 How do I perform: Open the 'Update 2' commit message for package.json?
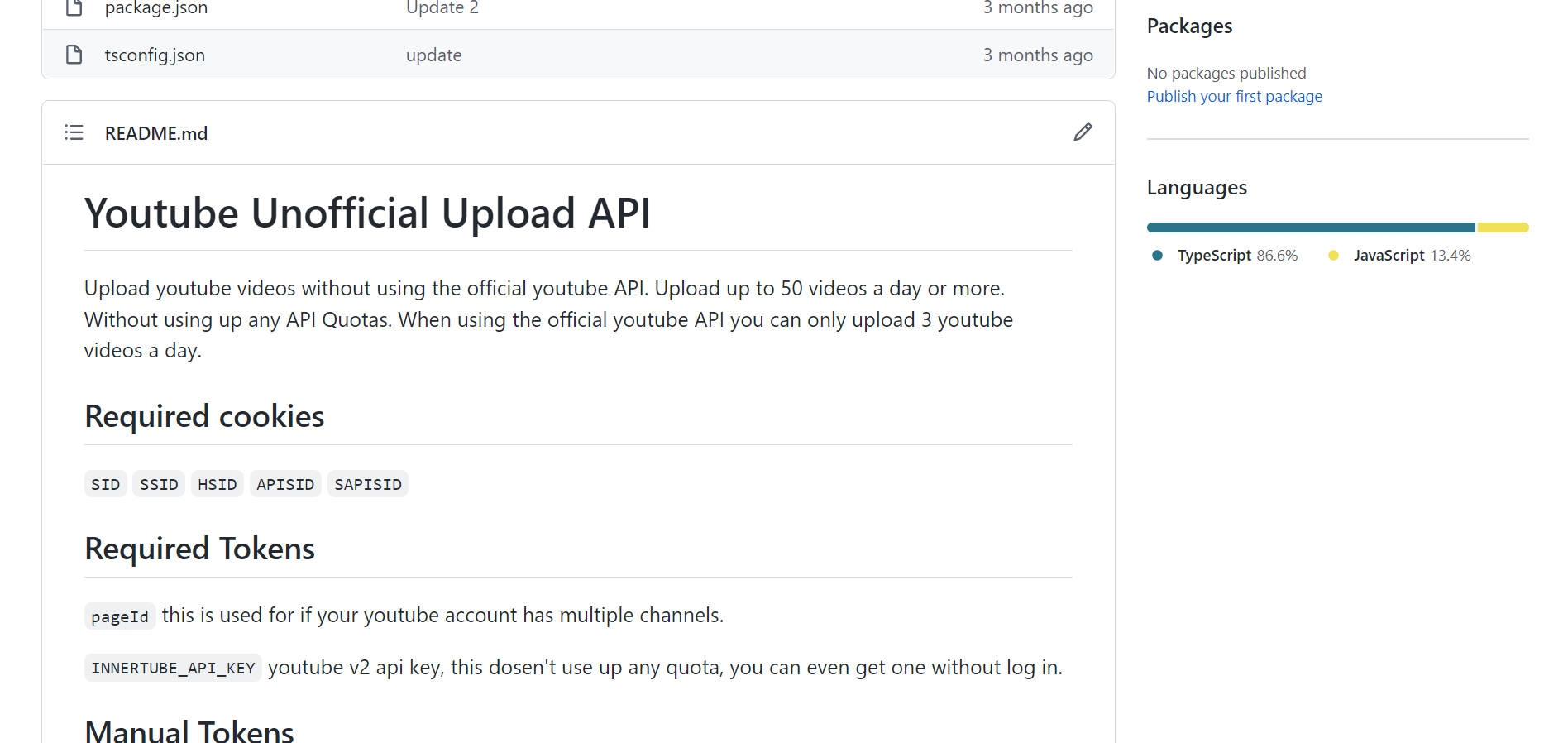click(x=442, y=7)
